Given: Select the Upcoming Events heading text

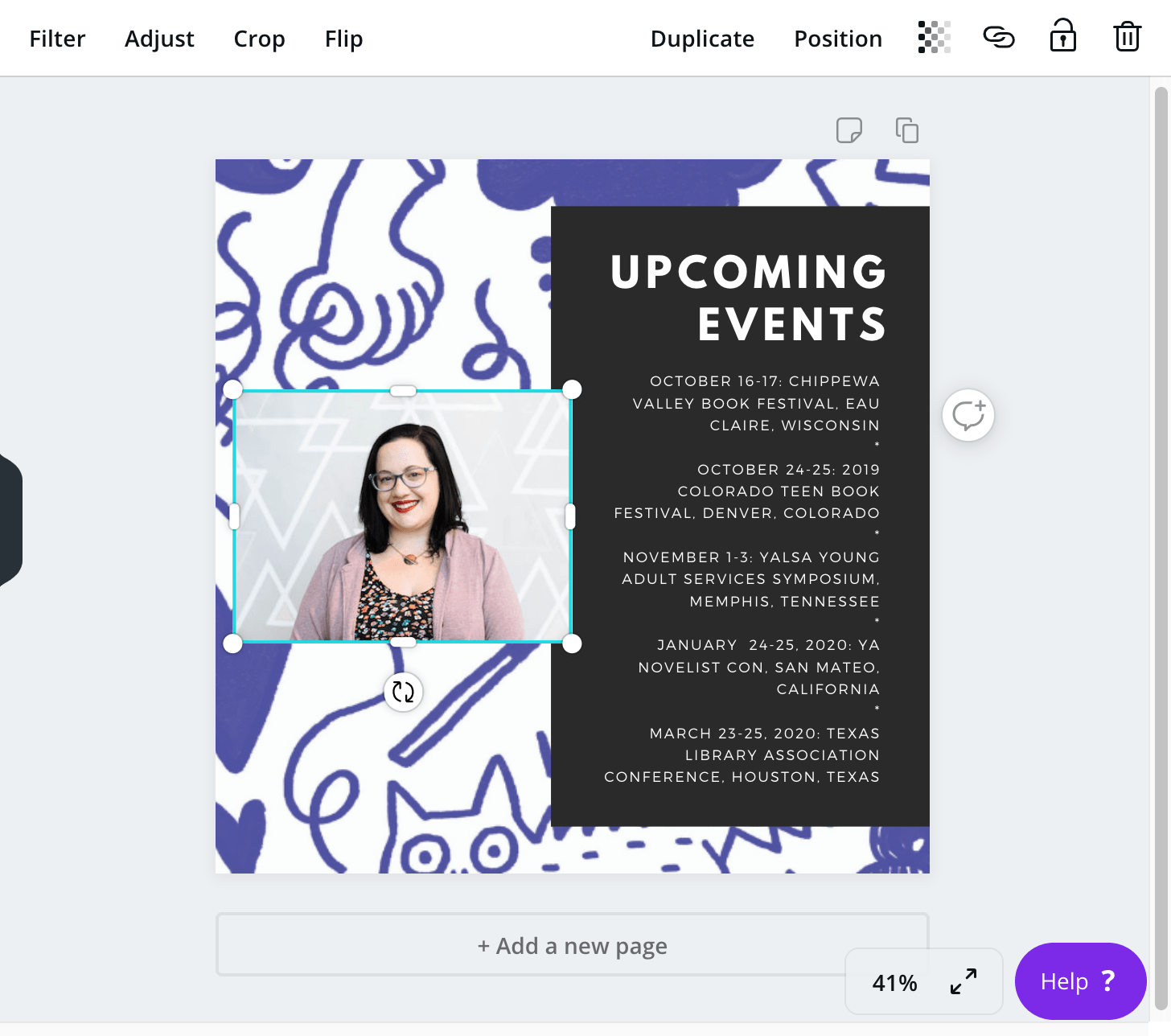Looking at the screenshot, I should [x=748, y=298].
